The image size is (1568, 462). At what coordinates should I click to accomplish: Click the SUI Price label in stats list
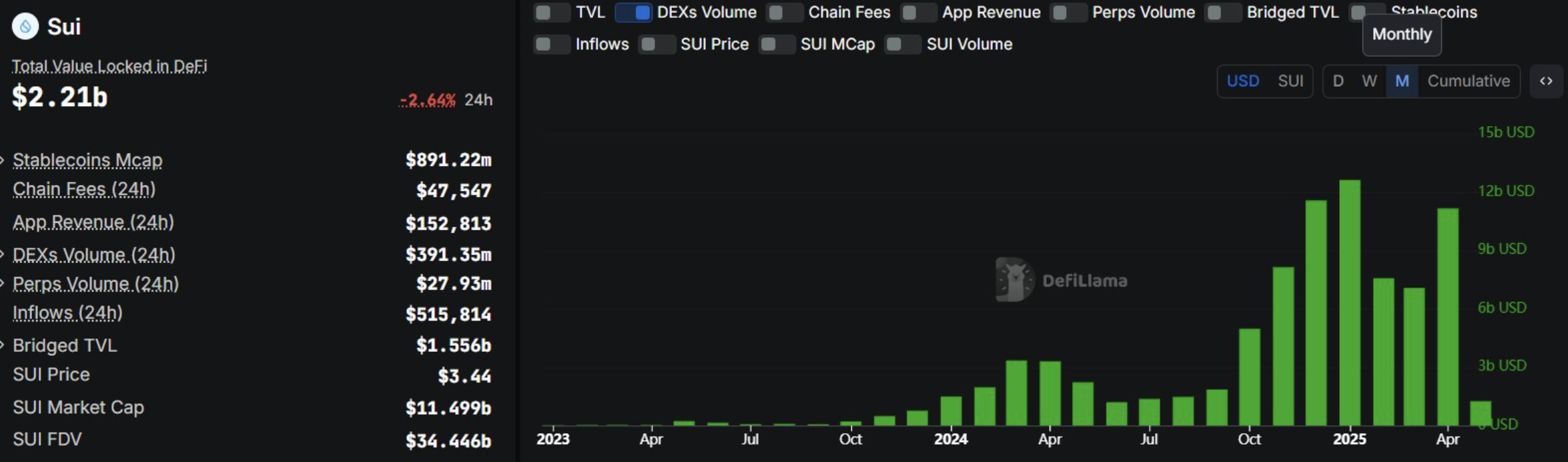click(x=51, y=375)
